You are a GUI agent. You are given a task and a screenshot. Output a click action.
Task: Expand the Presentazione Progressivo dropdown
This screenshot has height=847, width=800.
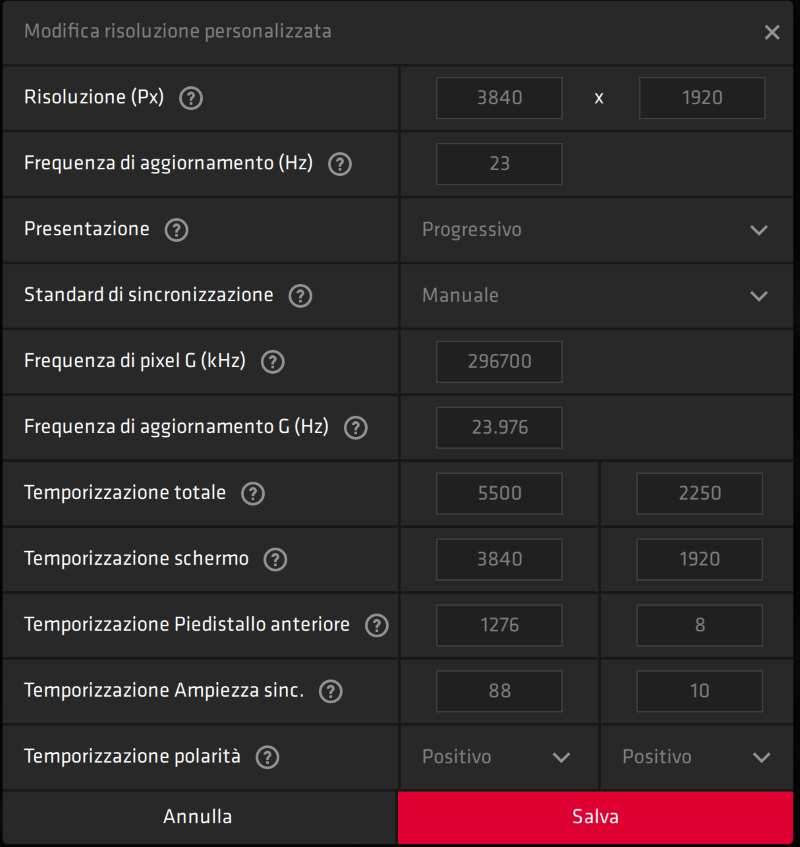tap(596, 230)
